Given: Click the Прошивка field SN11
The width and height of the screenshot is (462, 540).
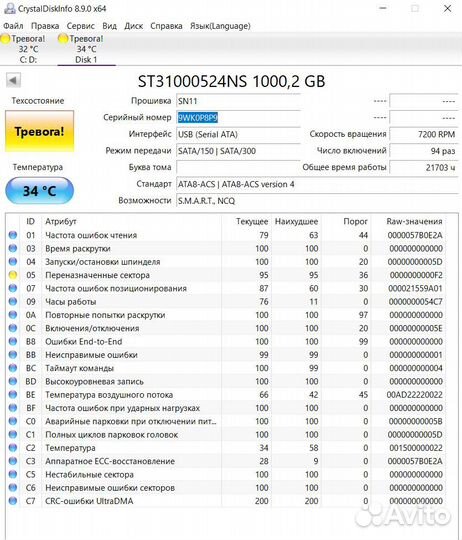Looking at the screenshot, I should pos(238,101).
